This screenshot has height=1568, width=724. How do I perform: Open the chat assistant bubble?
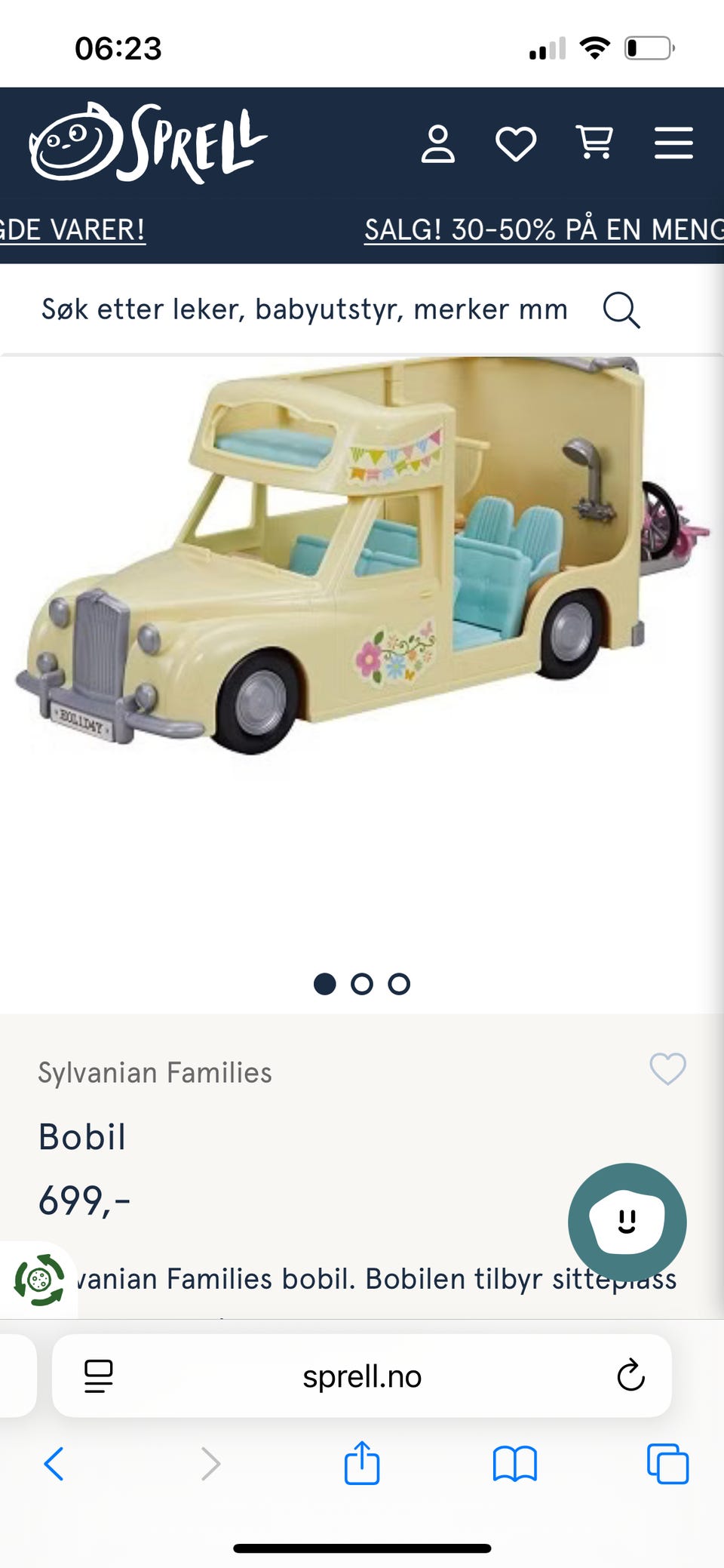pyautogui.click(x=627, y=1222)
